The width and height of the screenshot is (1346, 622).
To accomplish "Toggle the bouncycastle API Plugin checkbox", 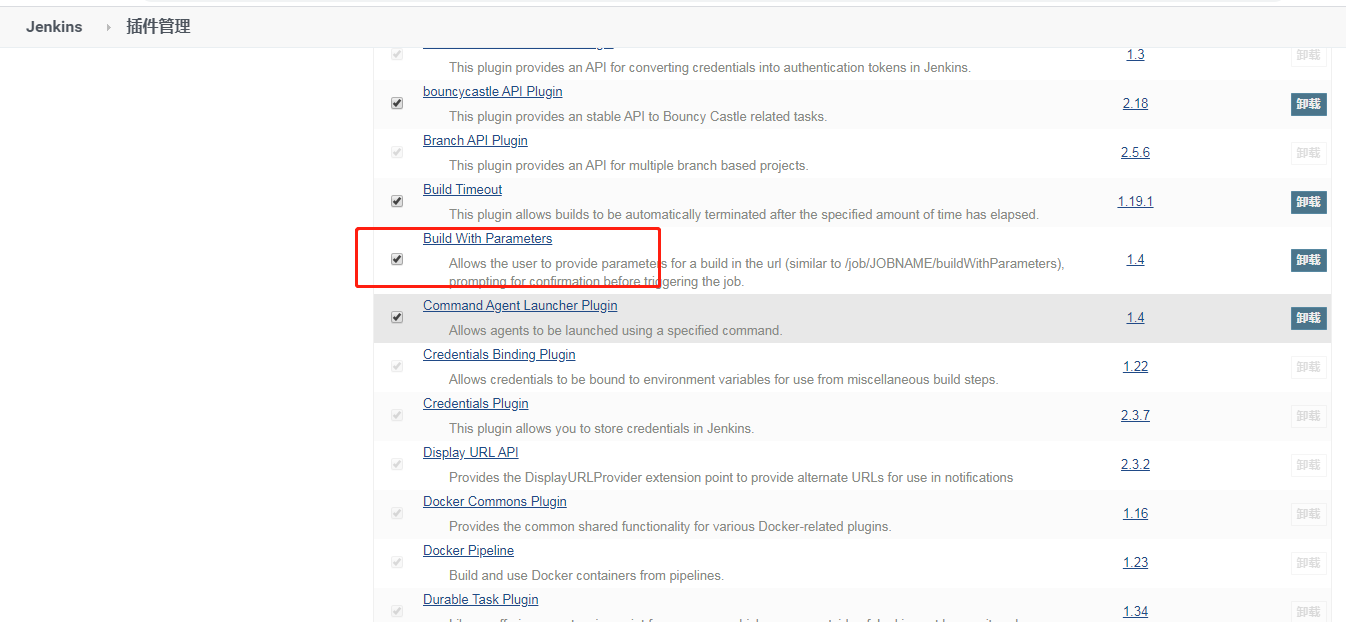I will point(397,103).
